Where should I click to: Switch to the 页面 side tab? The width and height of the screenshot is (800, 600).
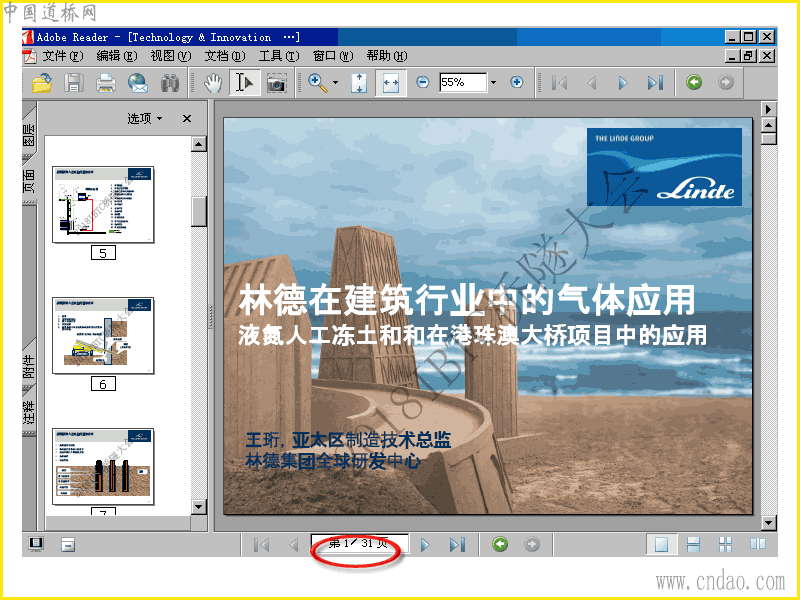29,181
